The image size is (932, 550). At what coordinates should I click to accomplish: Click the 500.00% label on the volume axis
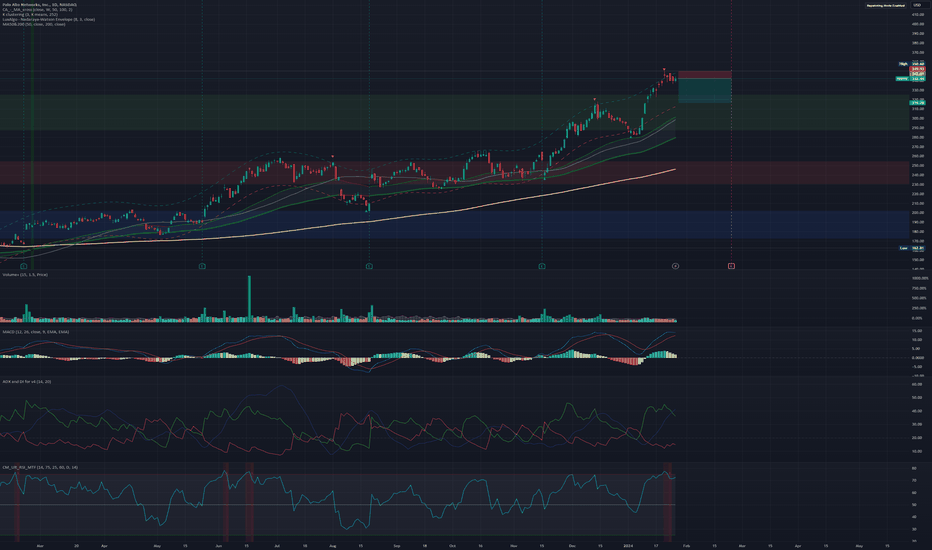click(x=919, y=298)
